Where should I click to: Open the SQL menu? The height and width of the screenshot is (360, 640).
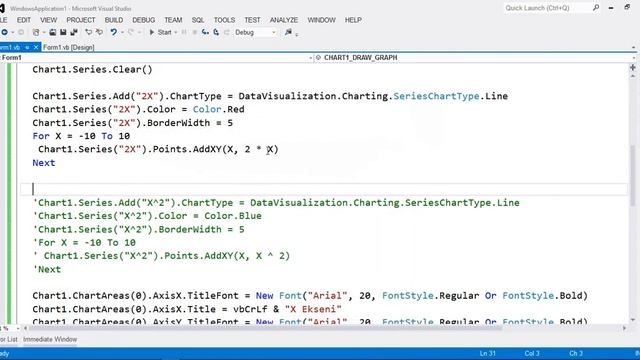(198, 20)
